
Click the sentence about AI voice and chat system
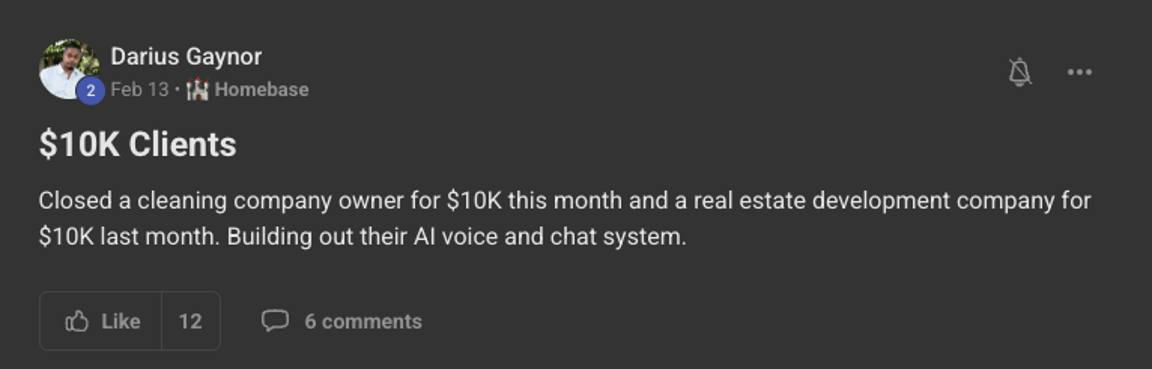(456, 237)
